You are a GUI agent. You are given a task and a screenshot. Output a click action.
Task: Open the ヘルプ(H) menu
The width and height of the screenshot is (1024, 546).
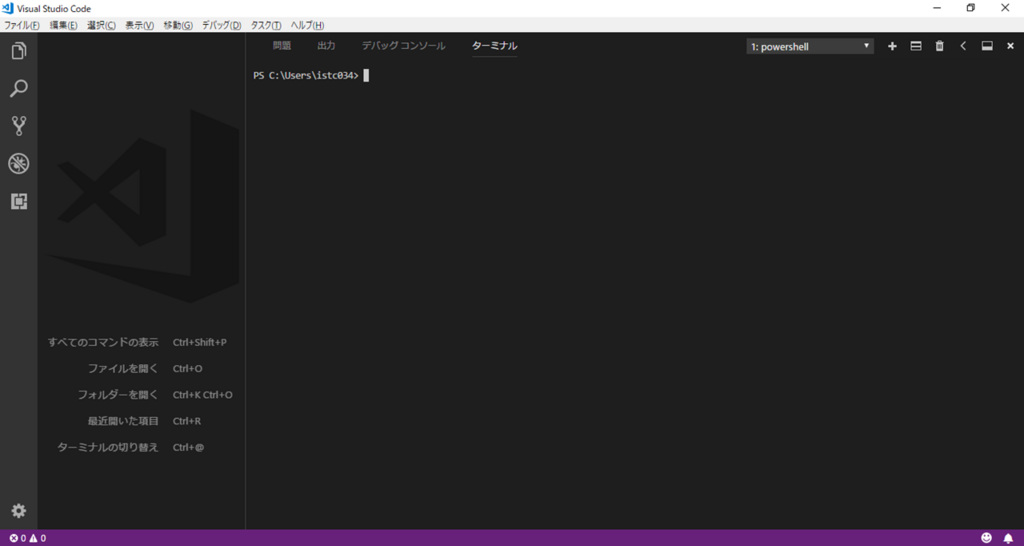pos(307,25)
